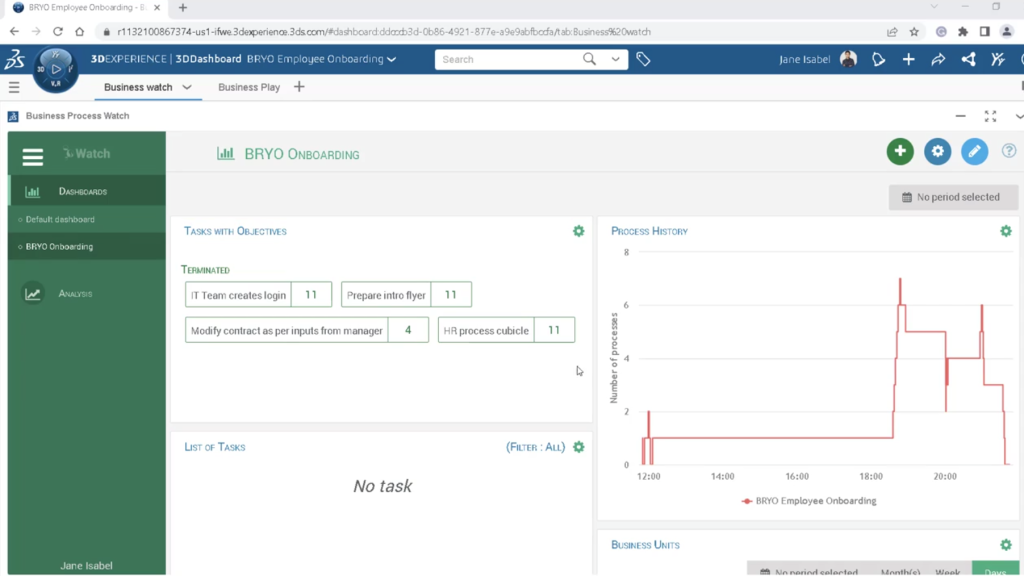Minimize the Business Process Watch widget

click(x=961, y=116)
